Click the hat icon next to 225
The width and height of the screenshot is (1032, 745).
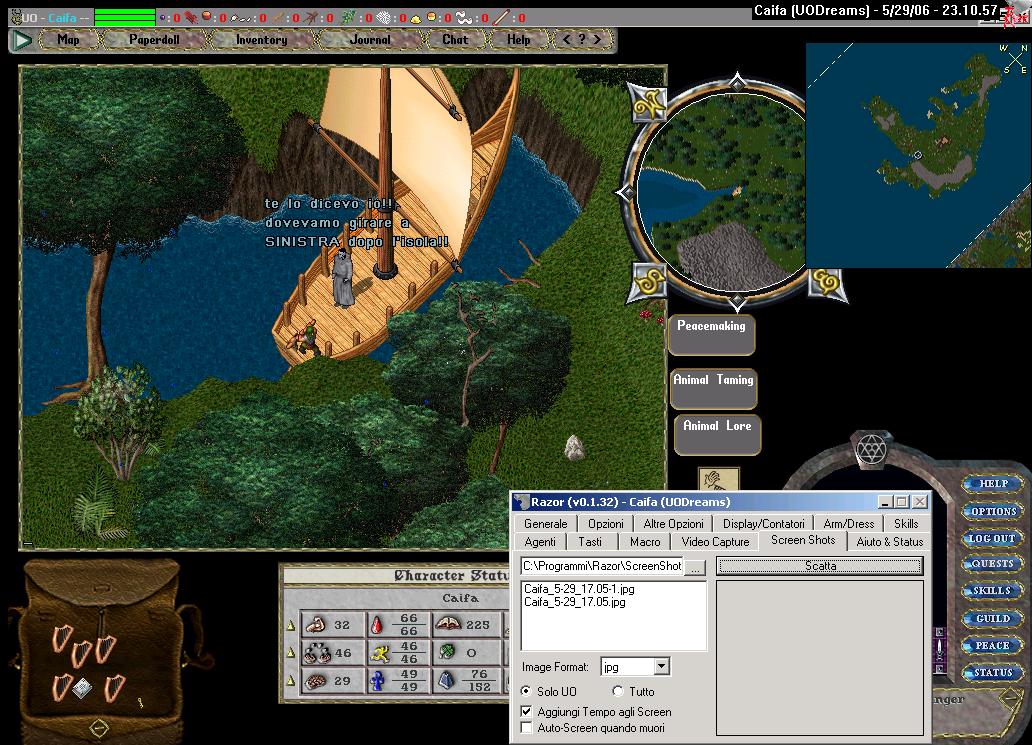(x=448, y=623)
